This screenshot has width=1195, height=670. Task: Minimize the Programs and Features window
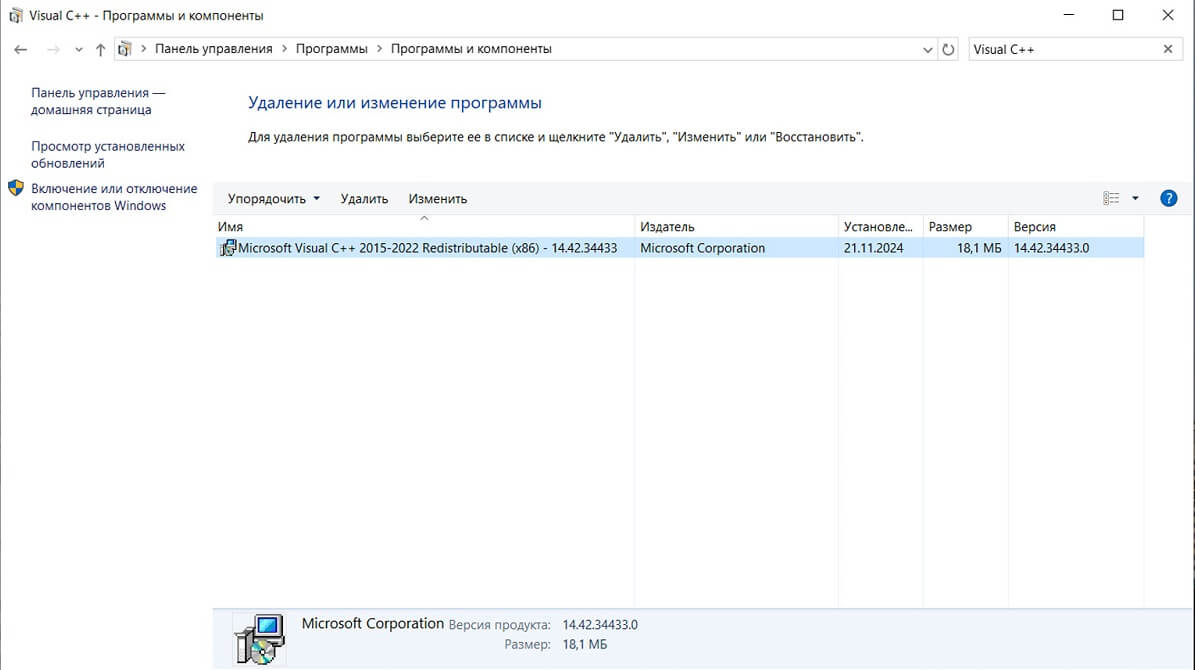(x=1069, y=15)
